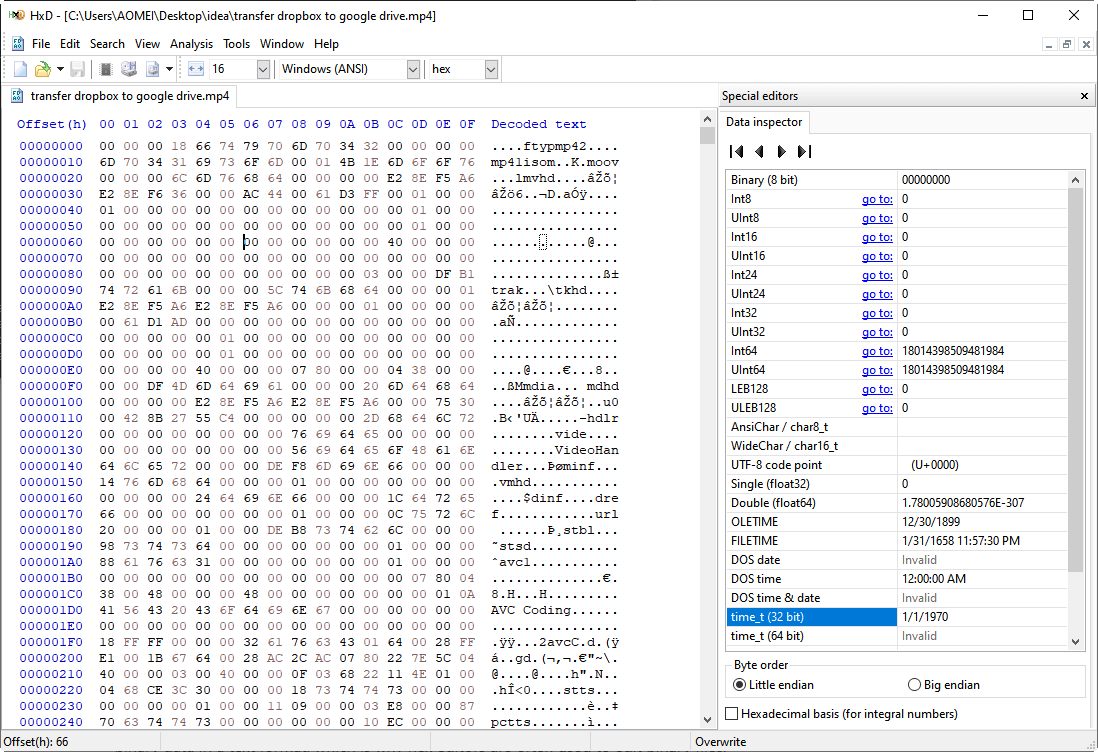Switch to the Data inspector tab
This screenshot has width=1098, height=752.
click(x=764, y=122)
